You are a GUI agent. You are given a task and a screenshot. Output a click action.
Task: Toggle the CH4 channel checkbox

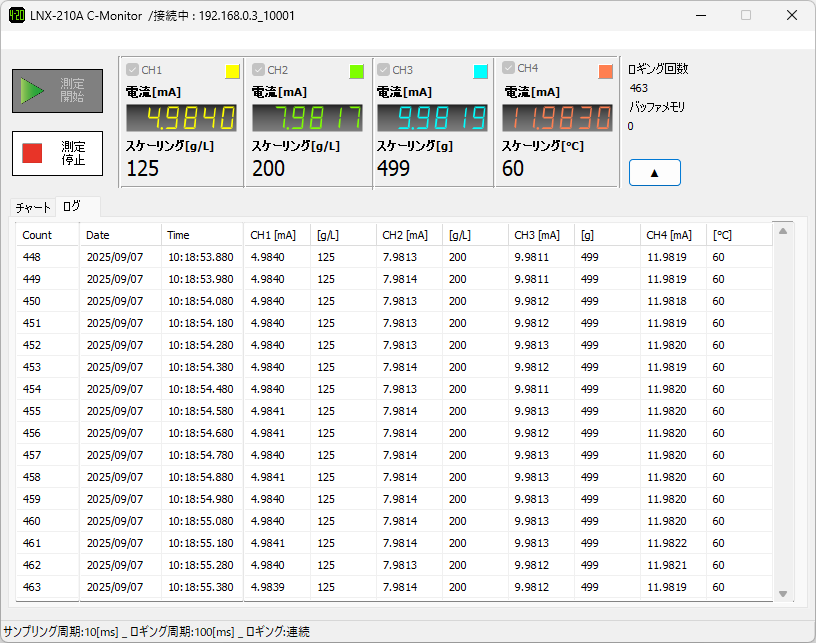coord(509,68)
